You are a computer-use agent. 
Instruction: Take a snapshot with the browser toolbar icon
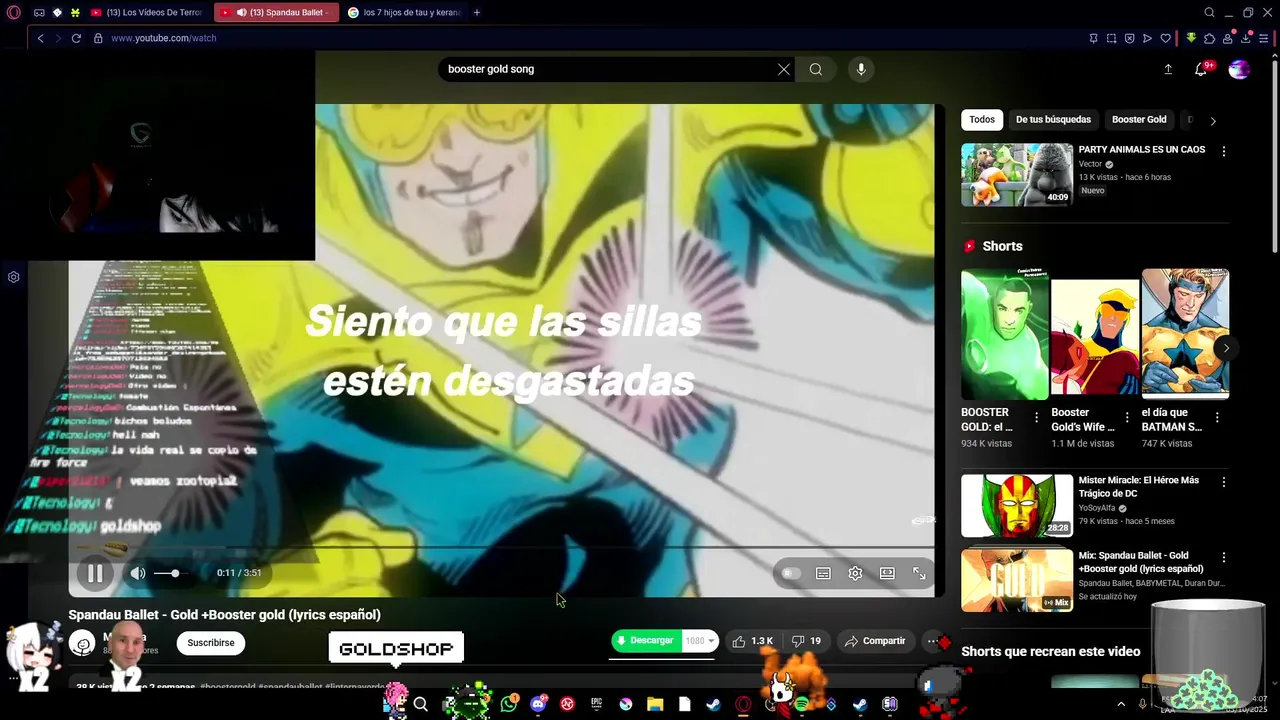[x=1111, y=38]
